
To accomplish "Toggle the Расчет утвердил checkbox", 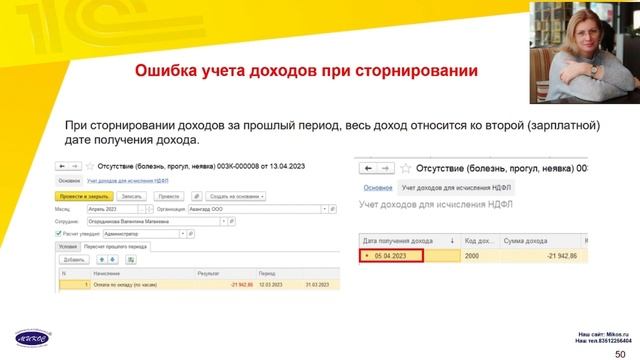I will click(x=58, y=233).
